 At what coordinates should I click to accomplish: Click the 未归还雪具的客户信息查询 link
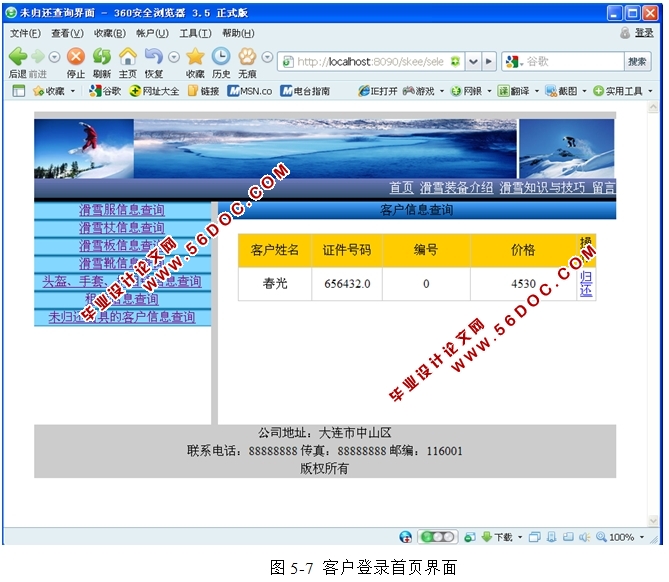coord(122,317)
